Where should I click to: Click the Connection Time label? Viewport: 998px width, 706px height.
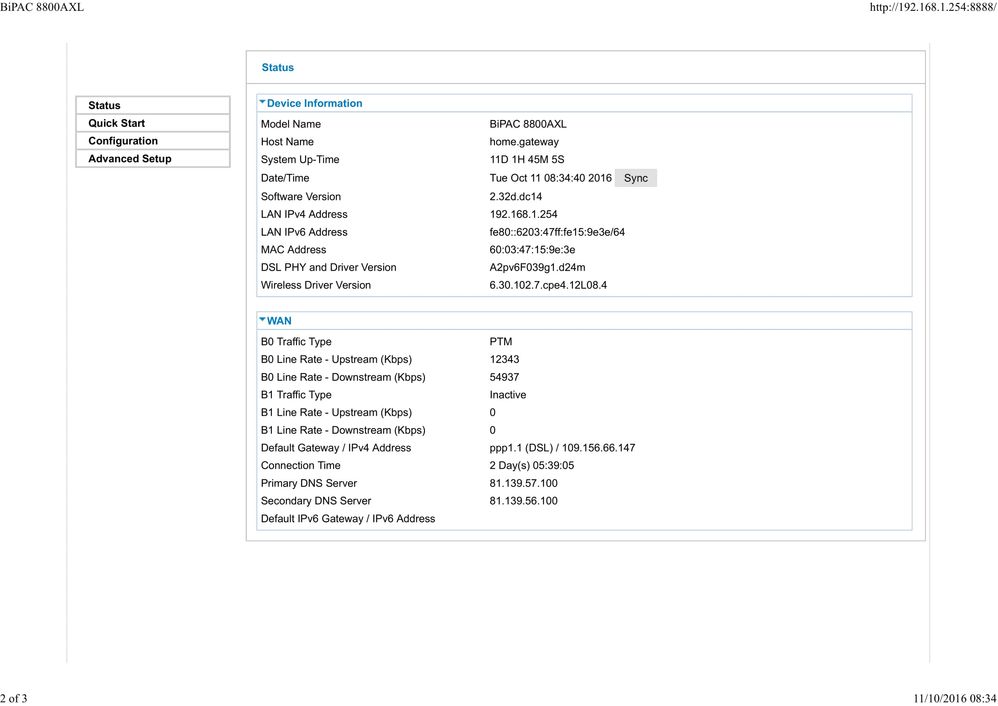[300, 466]
